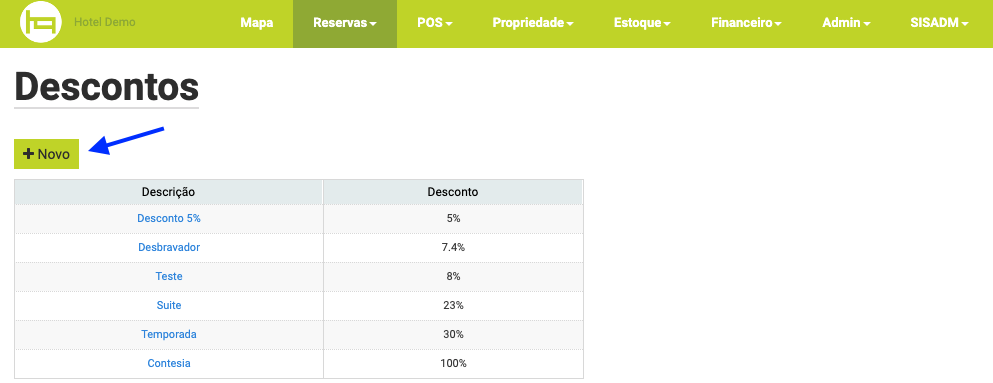This screenshot has width=993, height=383.
Task: Expand the Financeiro menu
Action: pyautogui.click(x=746, y=23)
